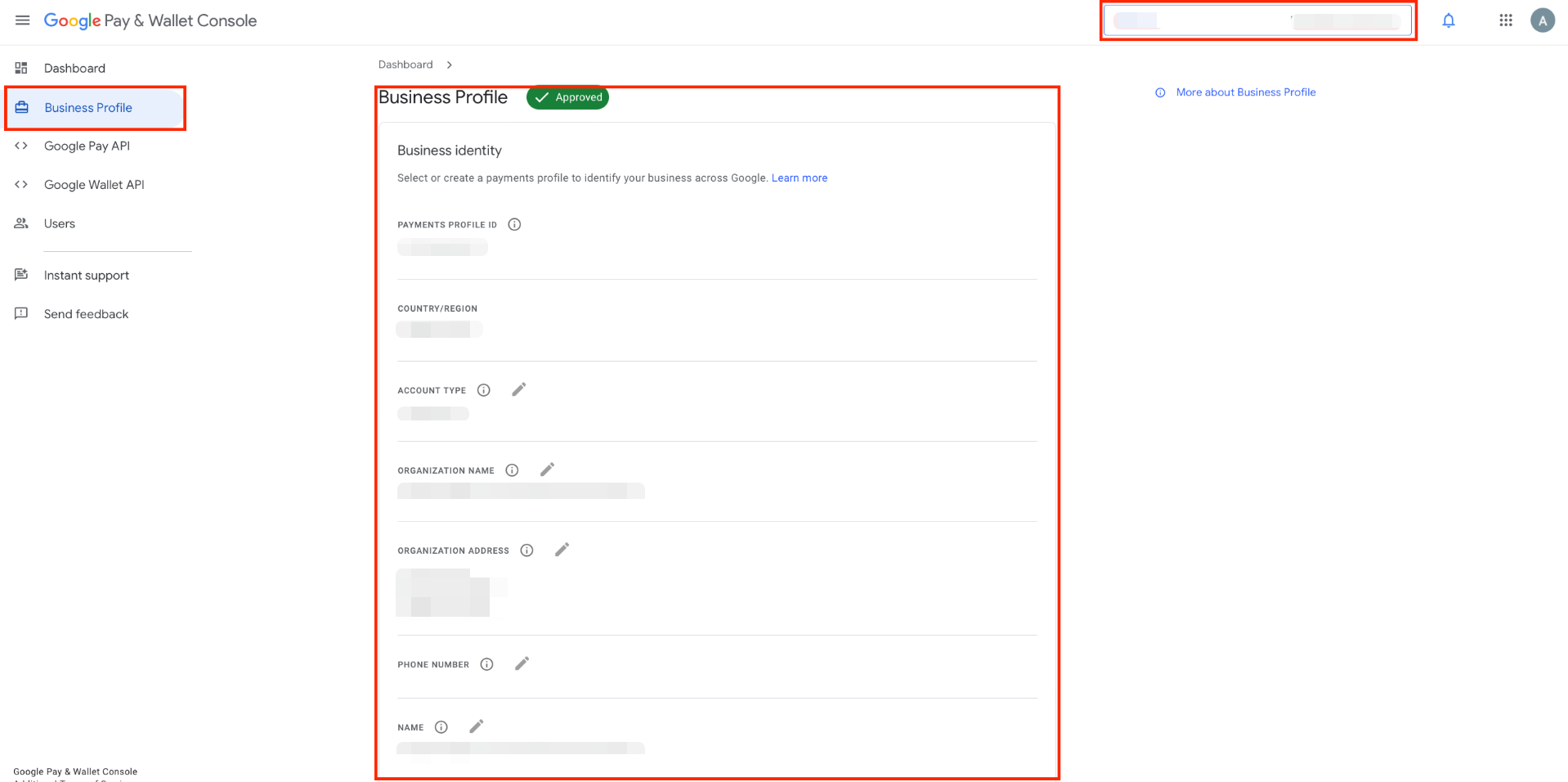Show info for Phone Number
Image resolution: width=1568 pixels, height=782 pixels.
[486, 664]
